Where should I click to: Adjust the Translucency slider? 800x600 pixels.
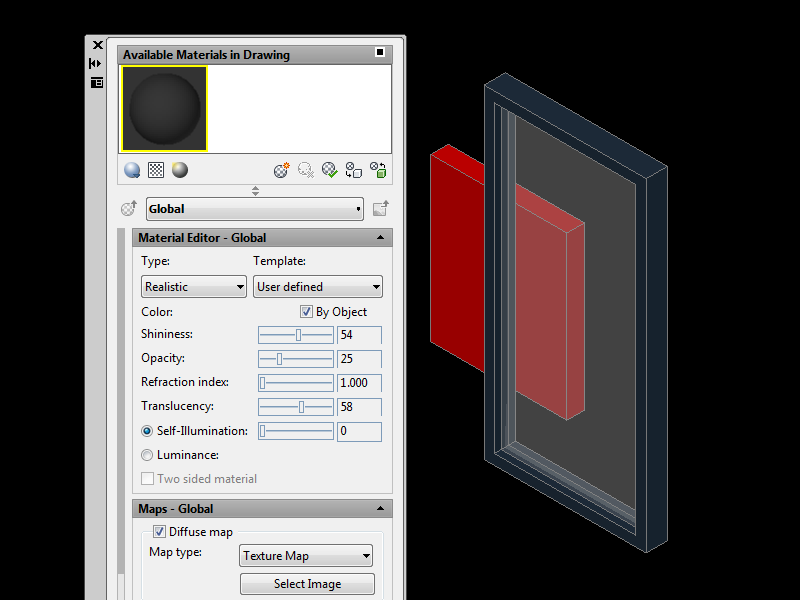[x=296, y=407]
